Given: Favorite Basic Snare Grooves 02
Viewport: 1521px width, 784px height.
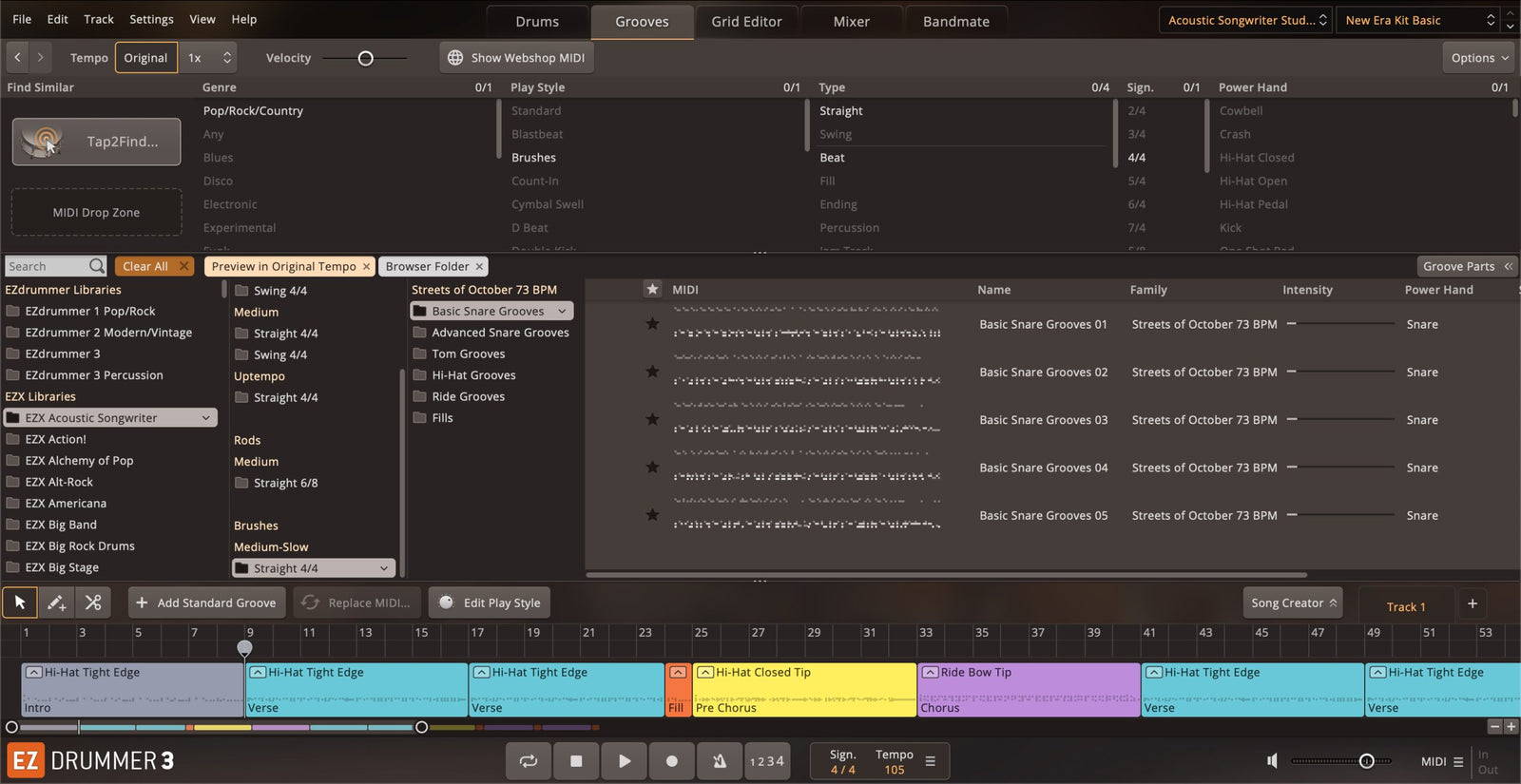Looking at the screenshot, I should [652, 372].
